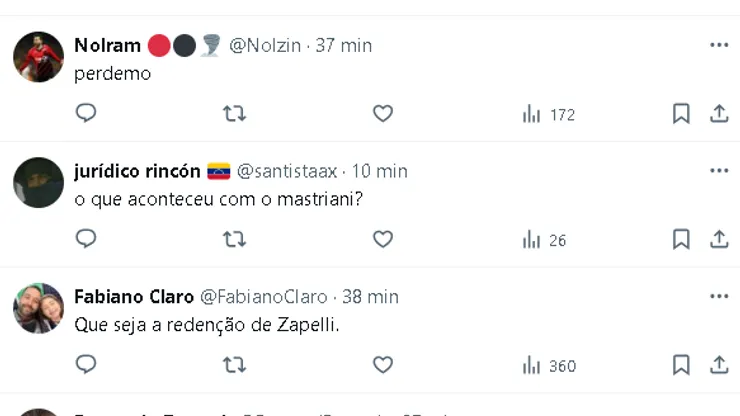
Task: Share Fabiano Claro's Zapelli tweet
Action: [719, 365]
